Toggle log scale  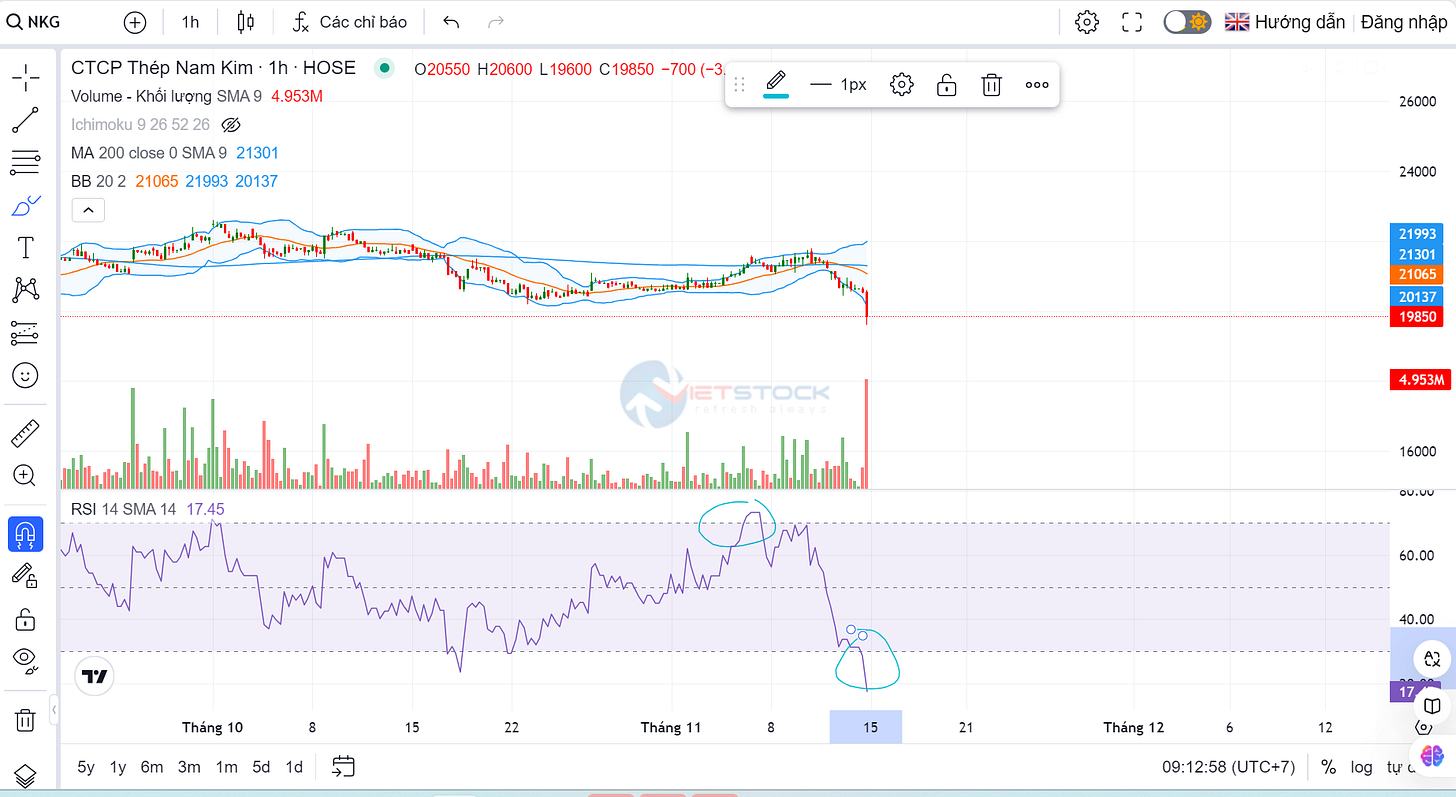(x=1361, y=767)
